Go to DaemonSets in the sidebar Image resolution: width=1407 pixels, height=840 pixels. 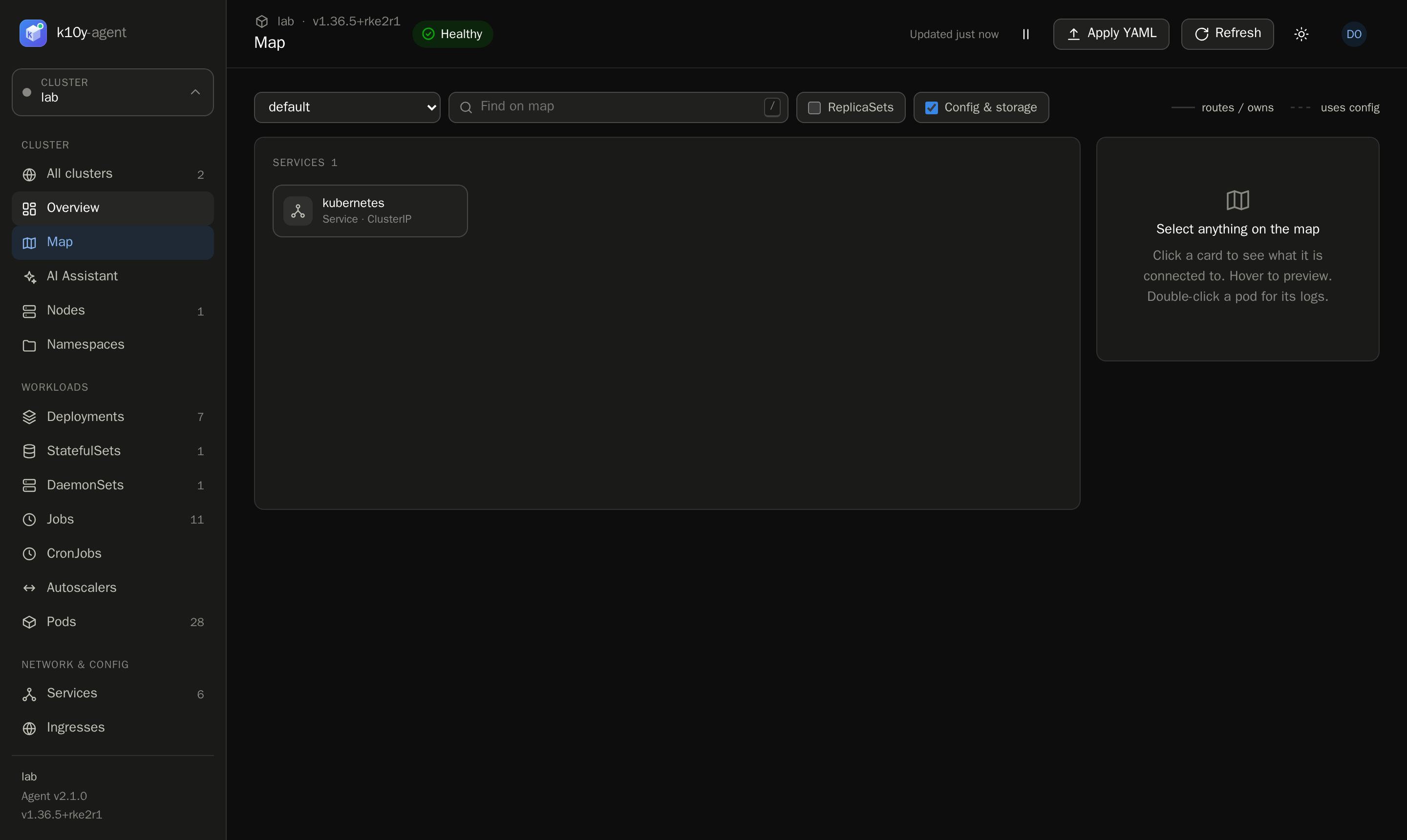click(x=113, y=485)
